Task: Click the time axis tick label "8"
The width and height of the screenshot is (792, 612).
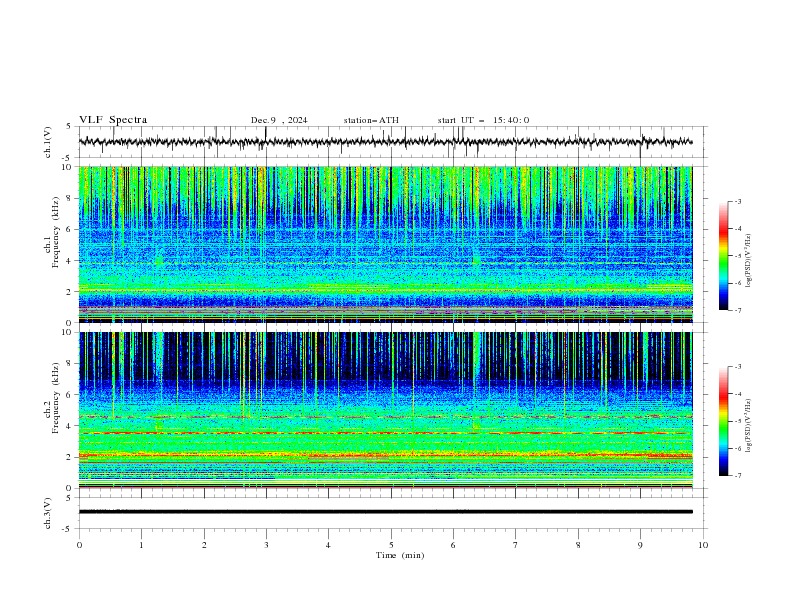Action: (578, 545)
